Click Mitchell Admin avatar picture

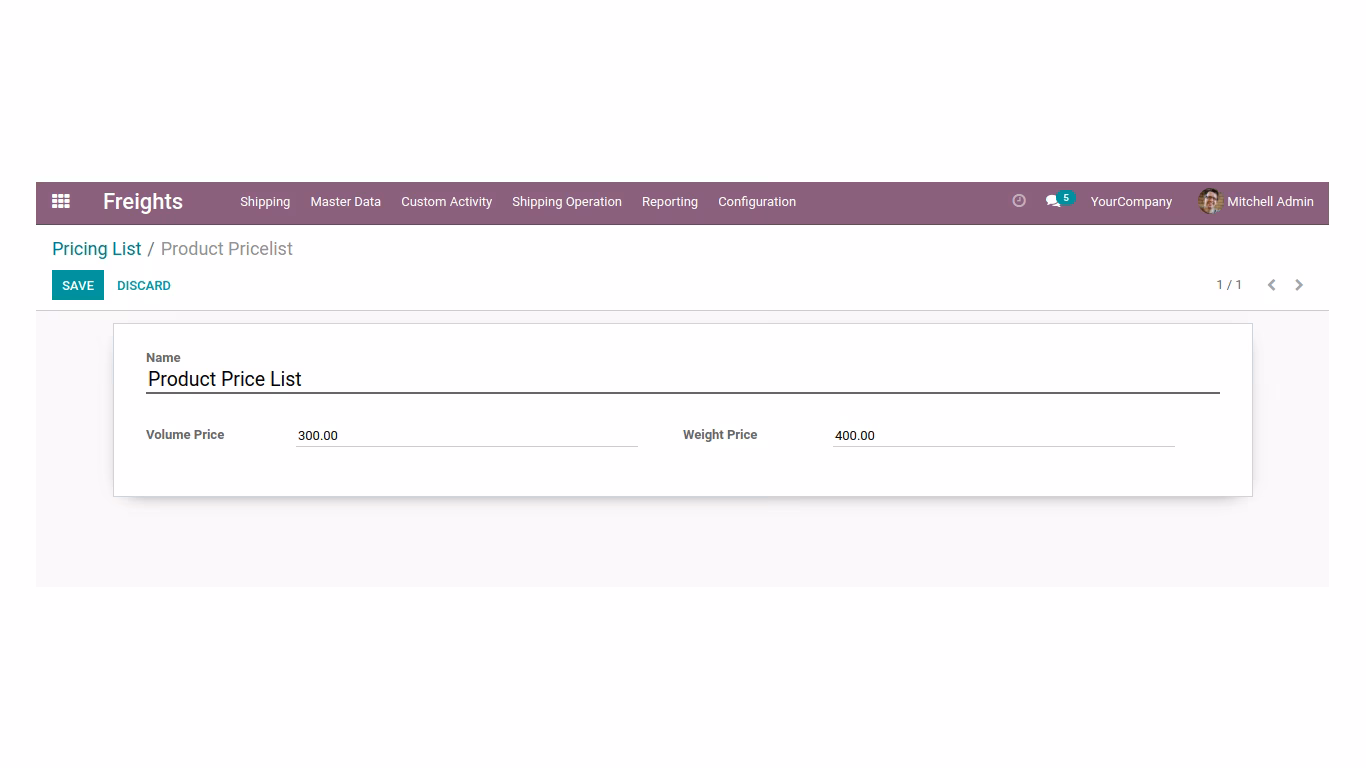(x=1210, y=201)
